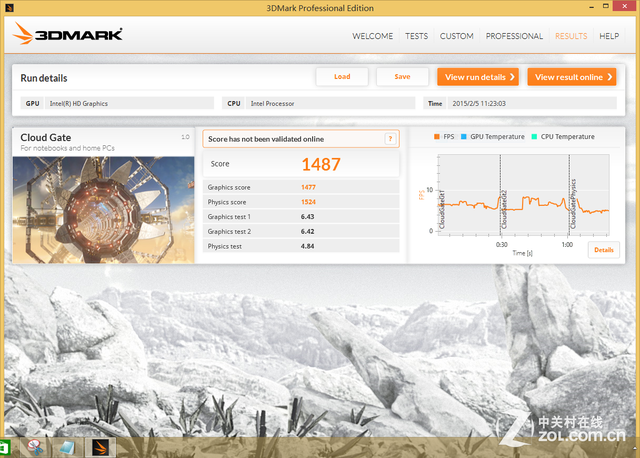Open the HELP tab
Viewport: 640px width, 458px height.
click(x=609, y=36)
